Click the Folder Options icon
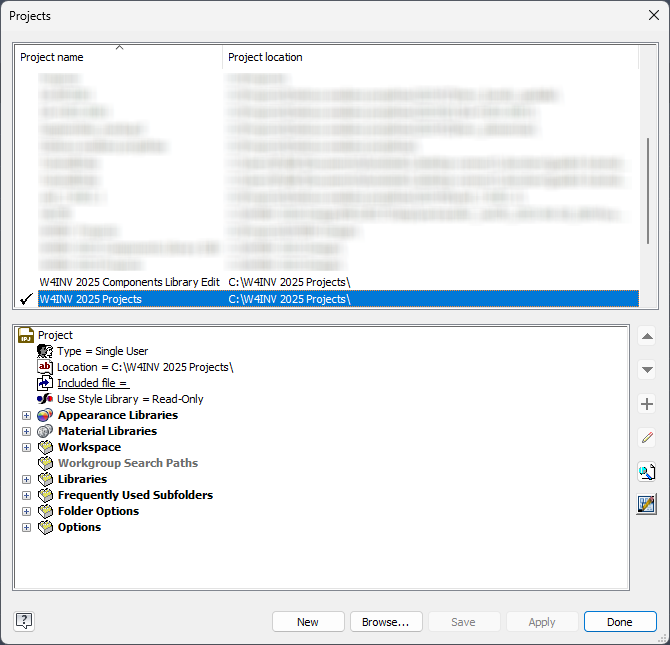 pos(45,511)
